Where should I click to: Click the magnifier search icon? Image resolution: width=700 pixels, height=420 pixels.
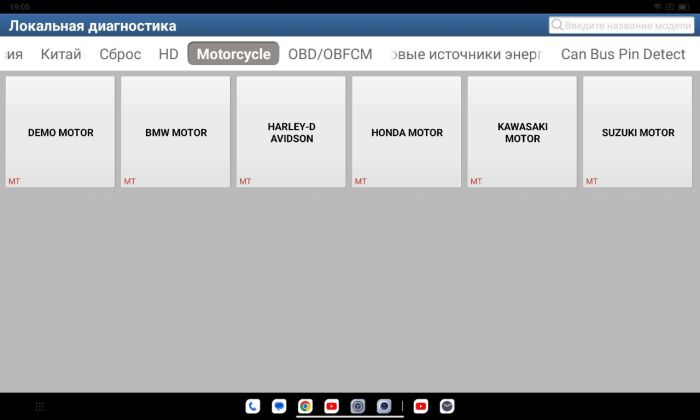[557, 25]
